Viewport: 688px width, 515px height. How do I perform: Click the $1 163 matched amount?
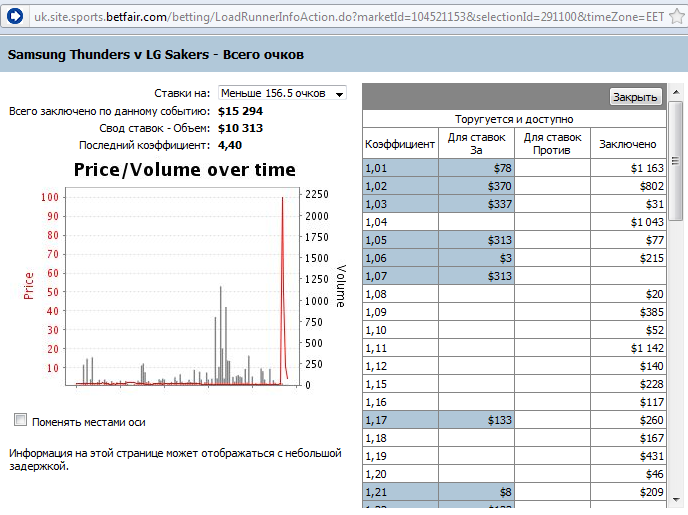[647, 168]
